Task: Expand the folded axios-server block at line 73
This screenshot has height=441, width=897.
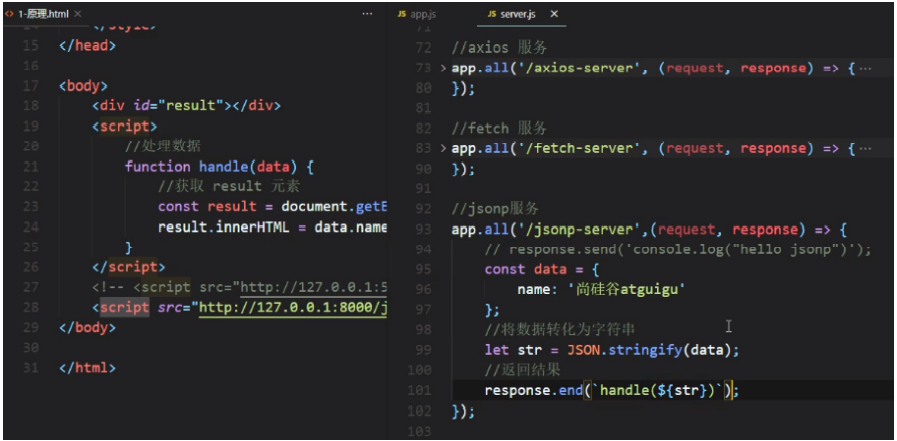Action: click(444, 68)
